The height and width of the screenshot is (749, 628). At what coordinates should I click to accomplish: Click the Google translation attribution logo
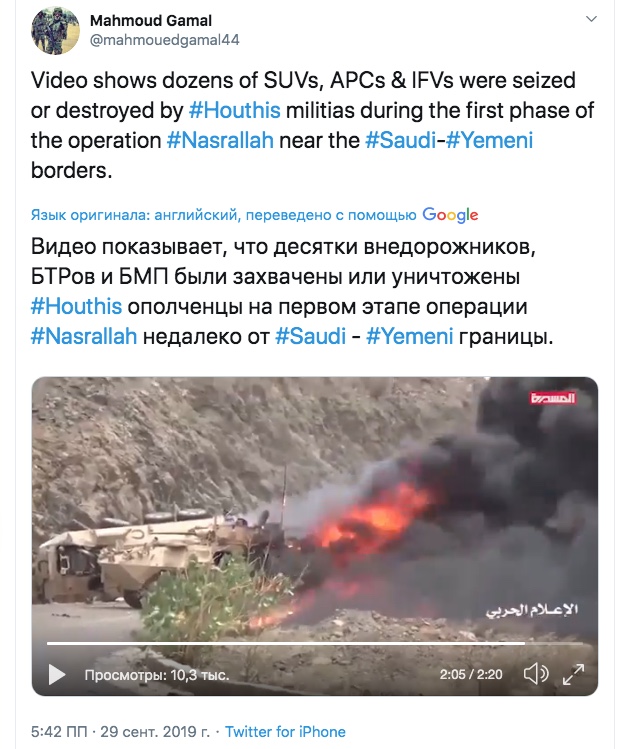coord(450,215)
